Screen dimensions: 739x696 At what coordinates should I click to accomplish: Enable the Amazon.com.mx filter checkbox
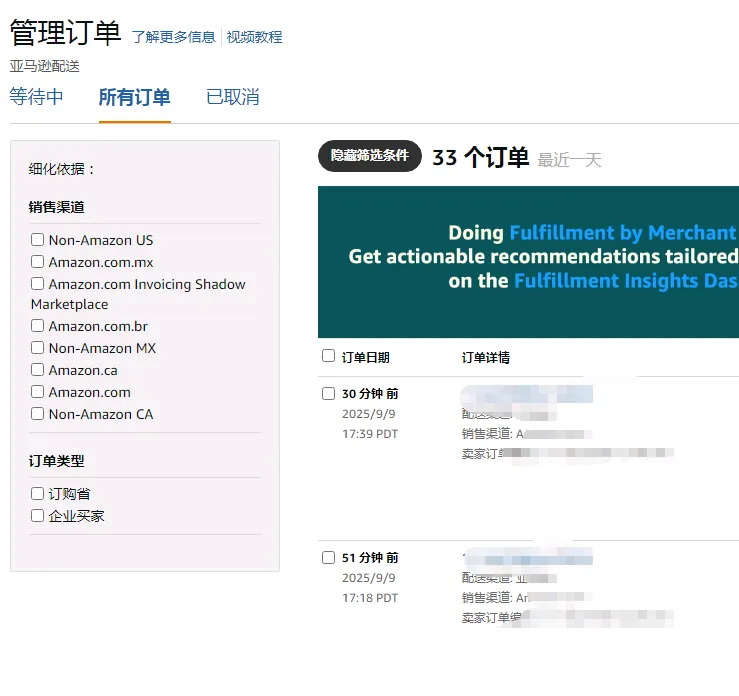[x=38, y=262]
